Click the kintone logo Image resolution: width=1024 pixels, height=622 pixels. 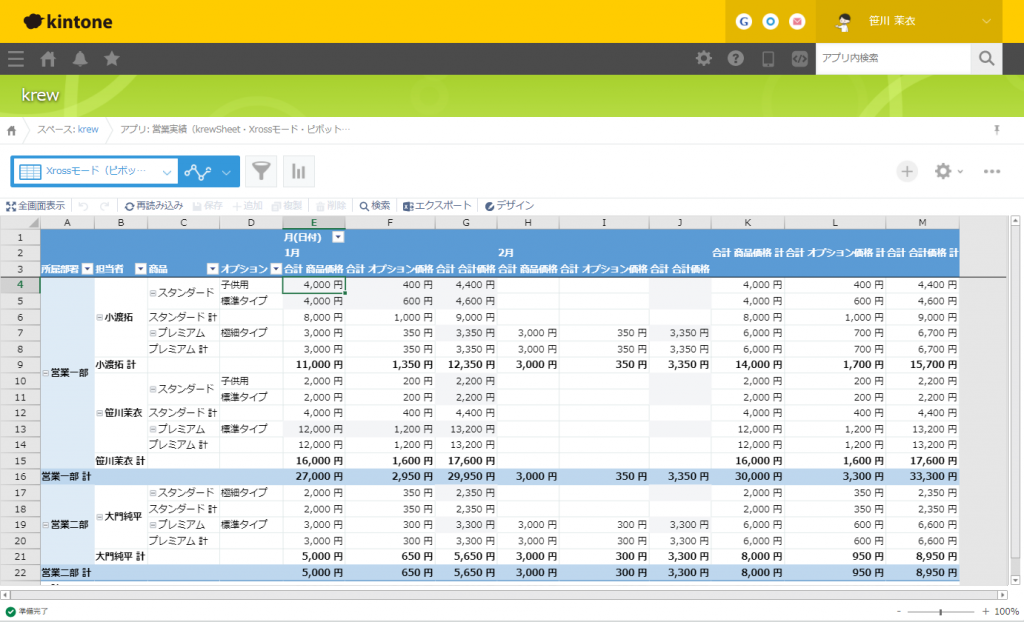point(68,22)
